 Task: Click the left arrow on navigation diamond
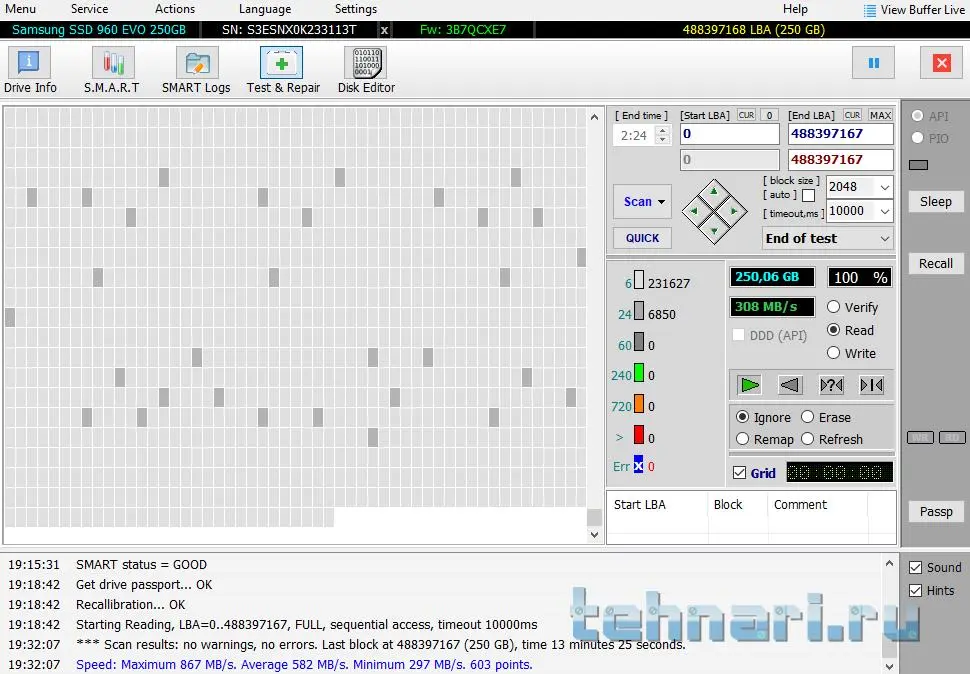pos(694,211)
